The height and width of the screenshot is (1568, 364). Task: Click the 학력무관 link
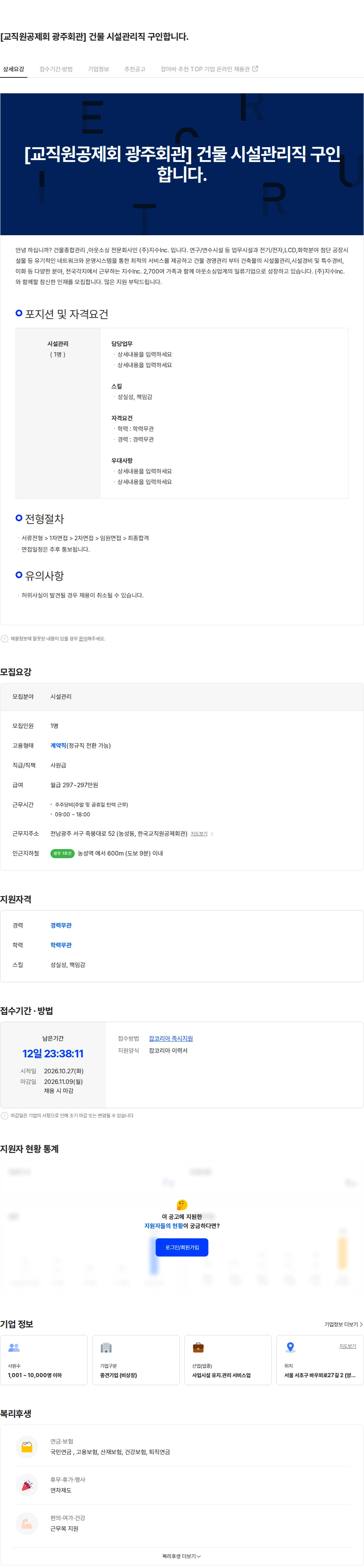click(61, 945)
